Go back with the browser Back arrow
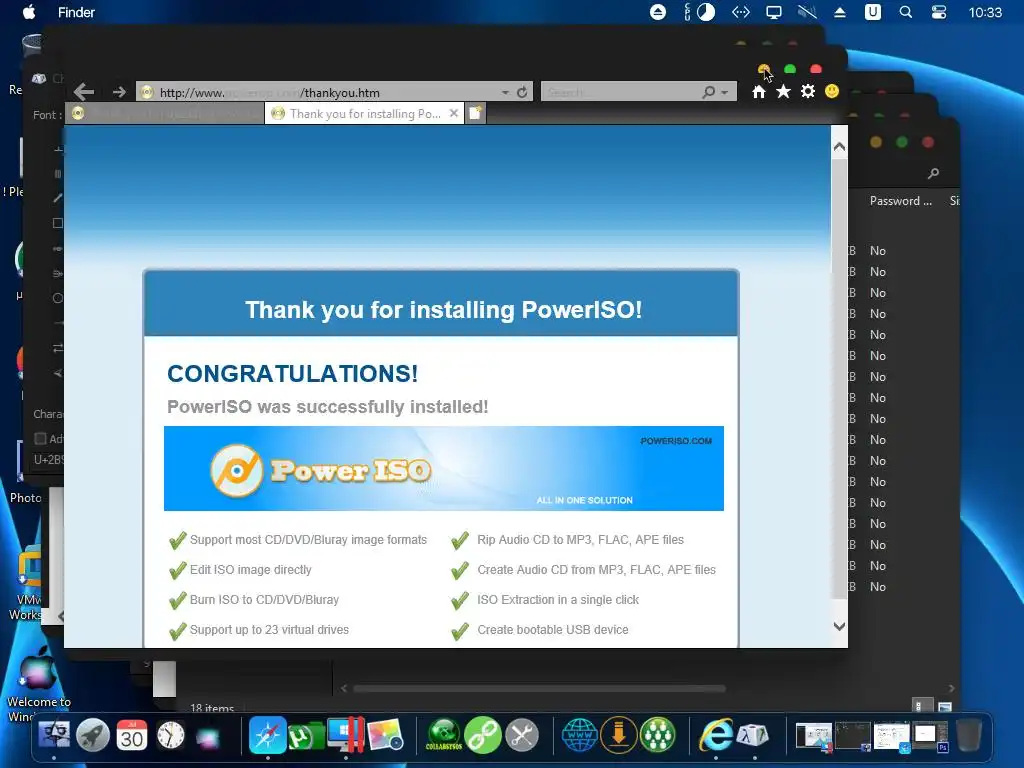This screenshot has height=768, width=1024. coord(84,92)
